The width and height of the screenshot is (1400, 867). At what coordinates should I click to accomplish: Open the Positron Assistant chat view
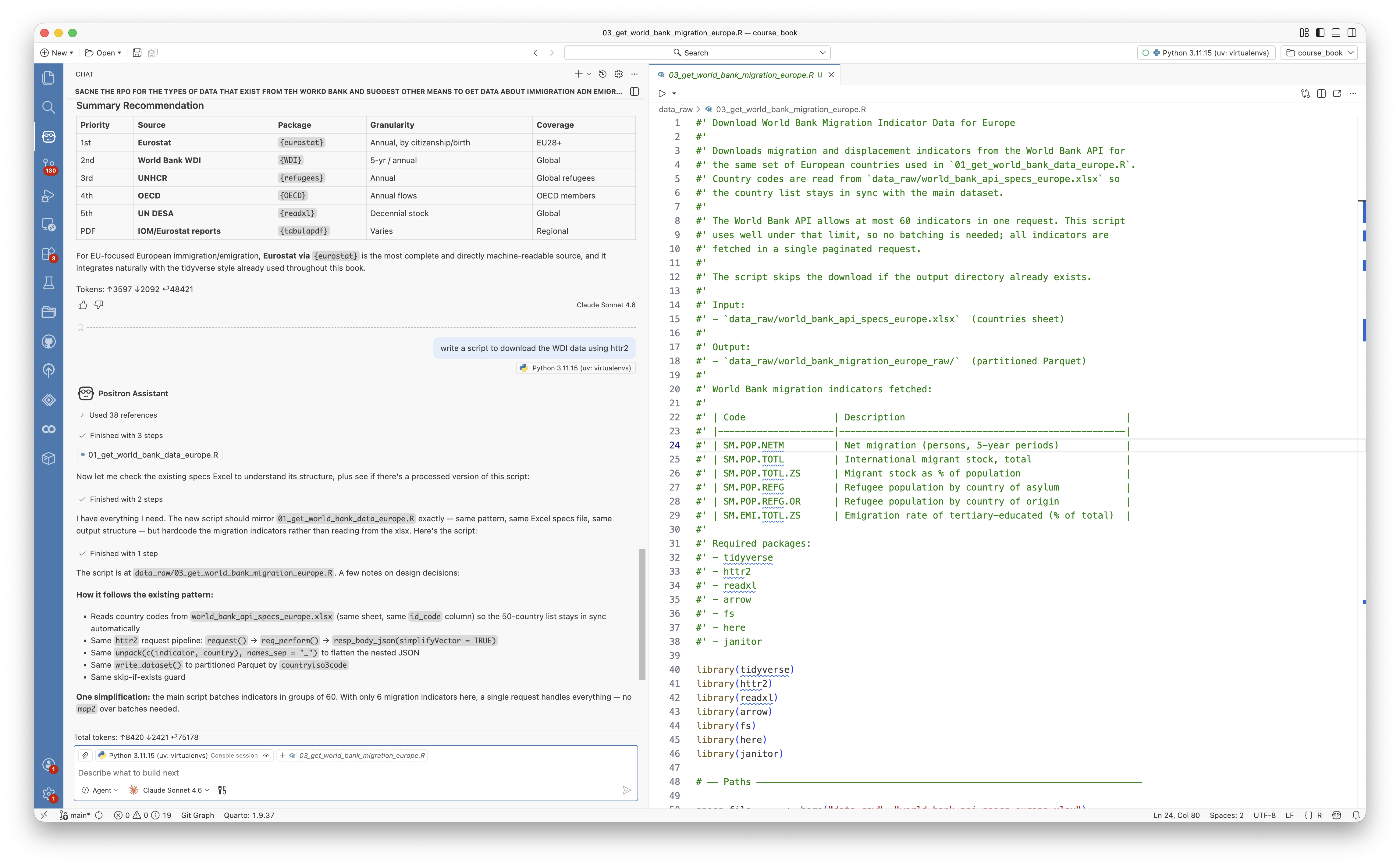point(49,137)
